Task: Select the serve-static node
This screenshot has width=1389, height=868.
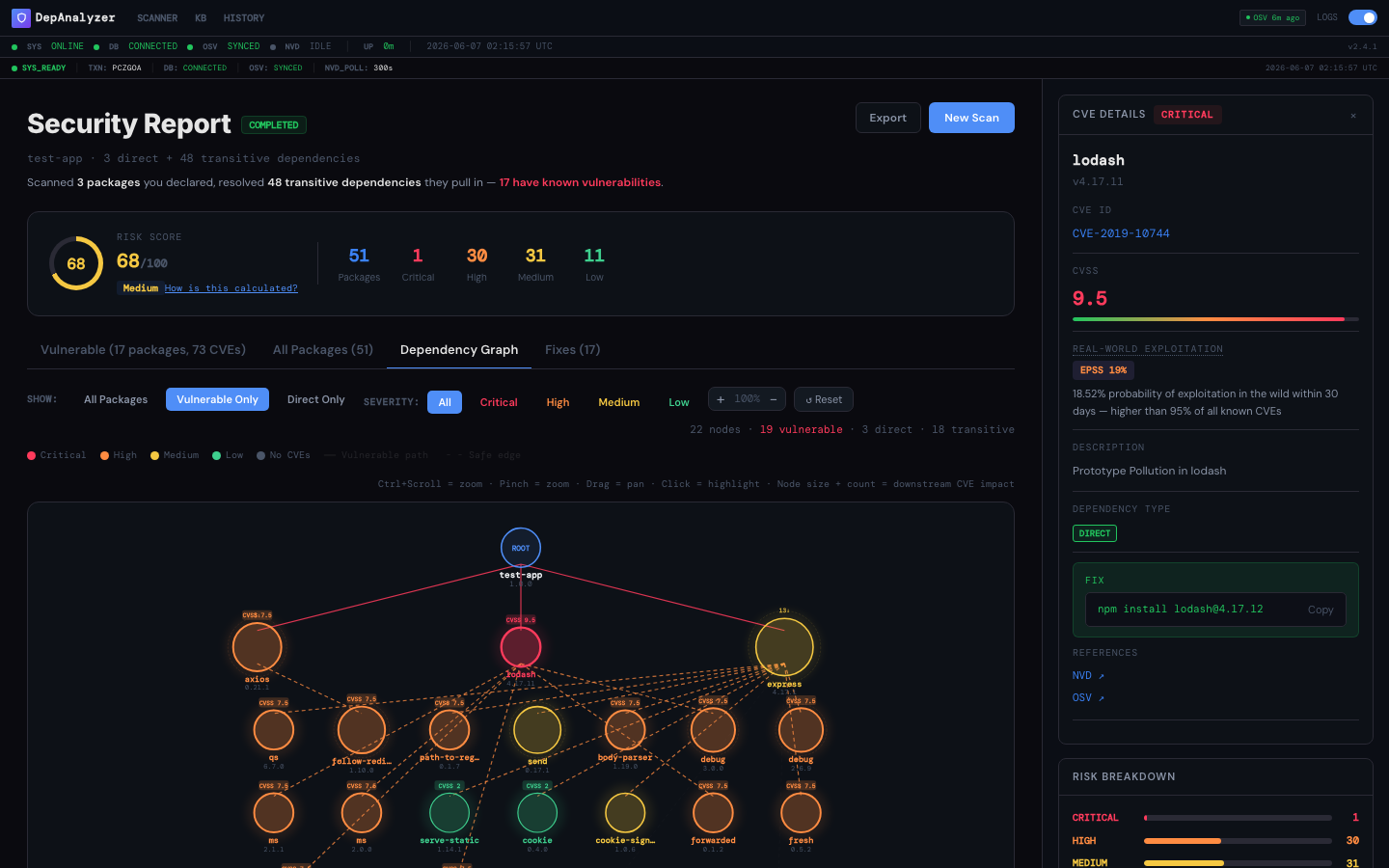Action: pyautogui.click(x=449, y=813)
